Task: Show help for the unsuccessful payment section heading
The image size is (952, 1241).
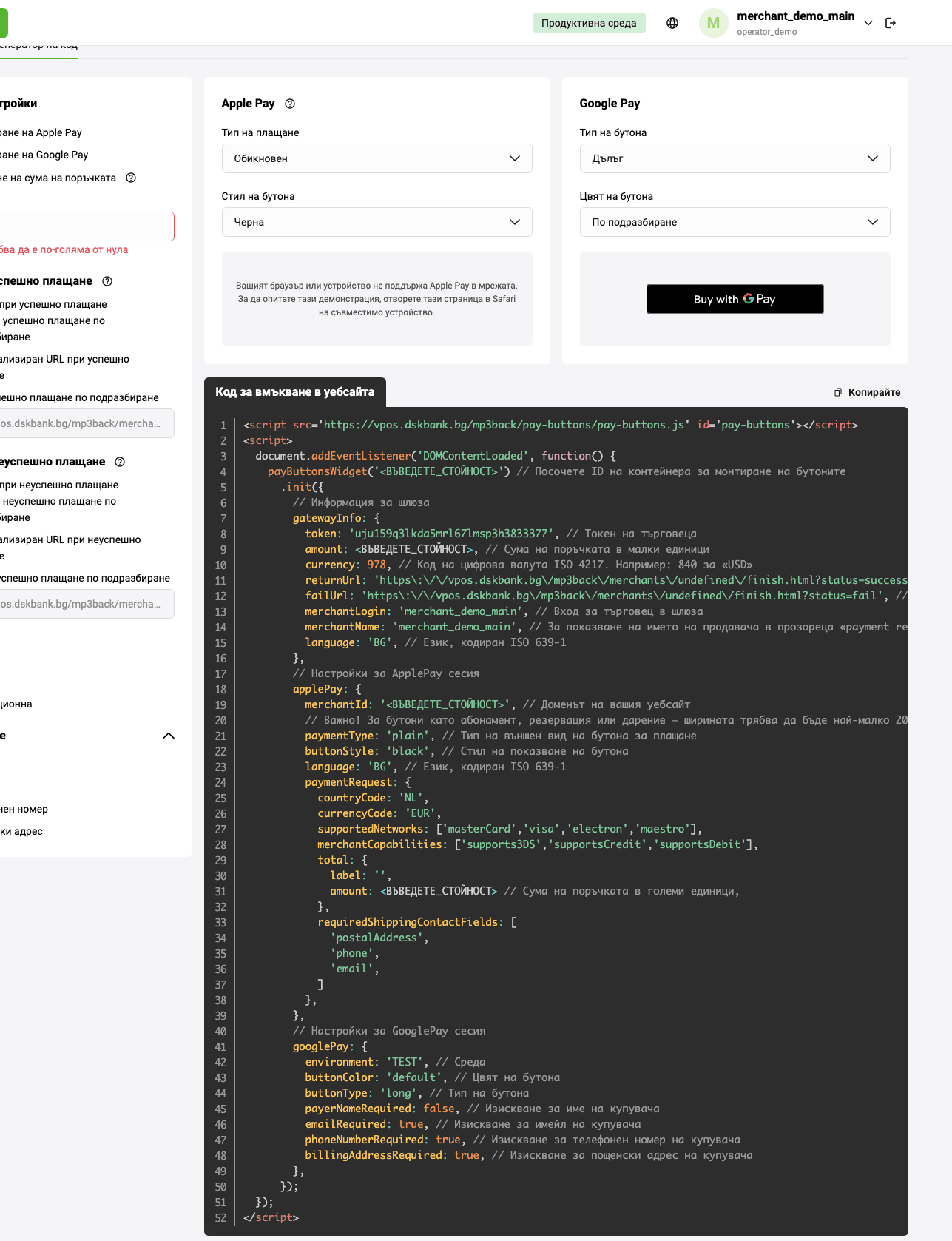Action: coord(120,462)
